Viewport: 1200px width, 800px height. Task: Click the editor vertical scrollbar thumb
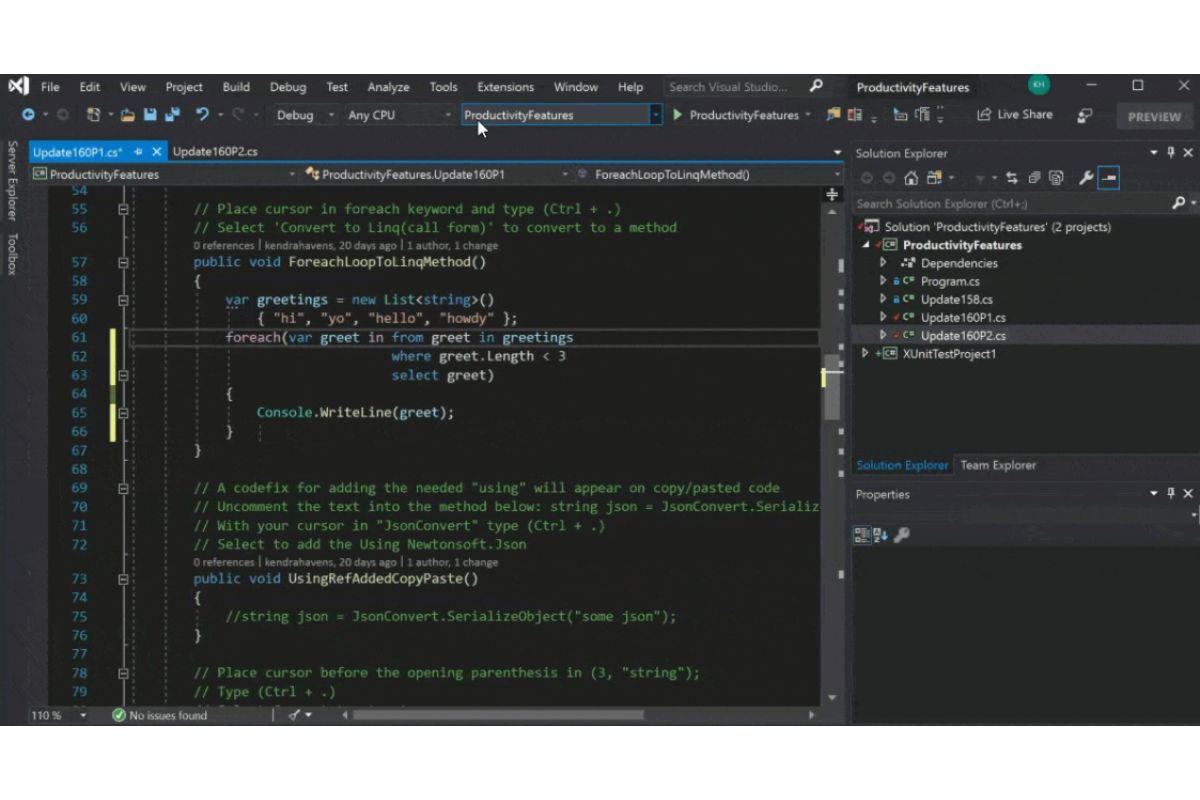pyautogui.click(x=831, y=386)
